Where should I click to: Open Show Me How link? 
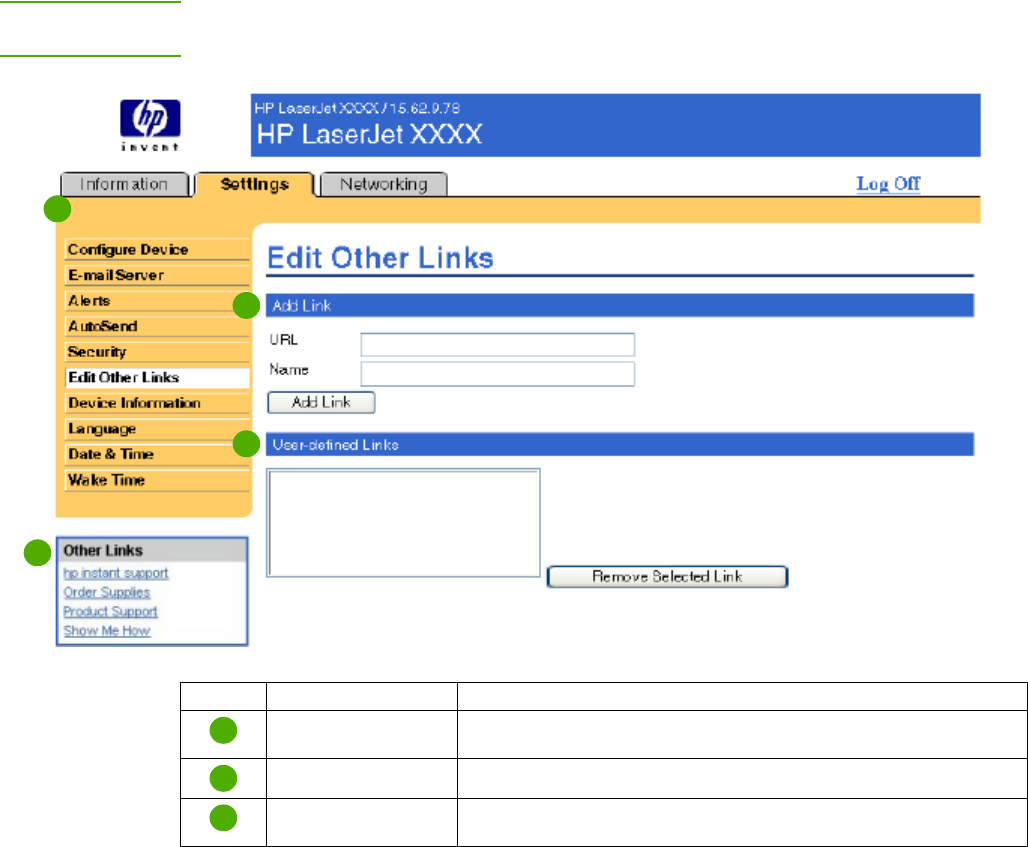(107, 631)
